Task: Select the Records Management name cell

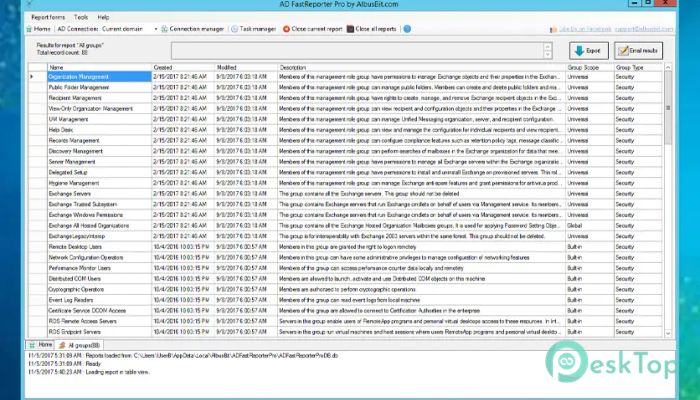Action: pyautogui.click(x=99, y=141)
